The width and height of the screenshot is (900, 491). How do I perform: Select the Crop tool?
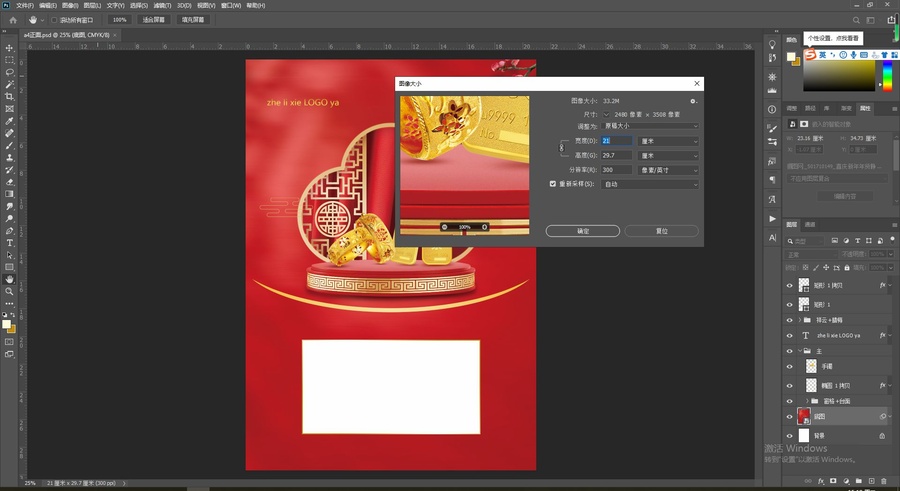pyautogui.click(x=9, y=96)
